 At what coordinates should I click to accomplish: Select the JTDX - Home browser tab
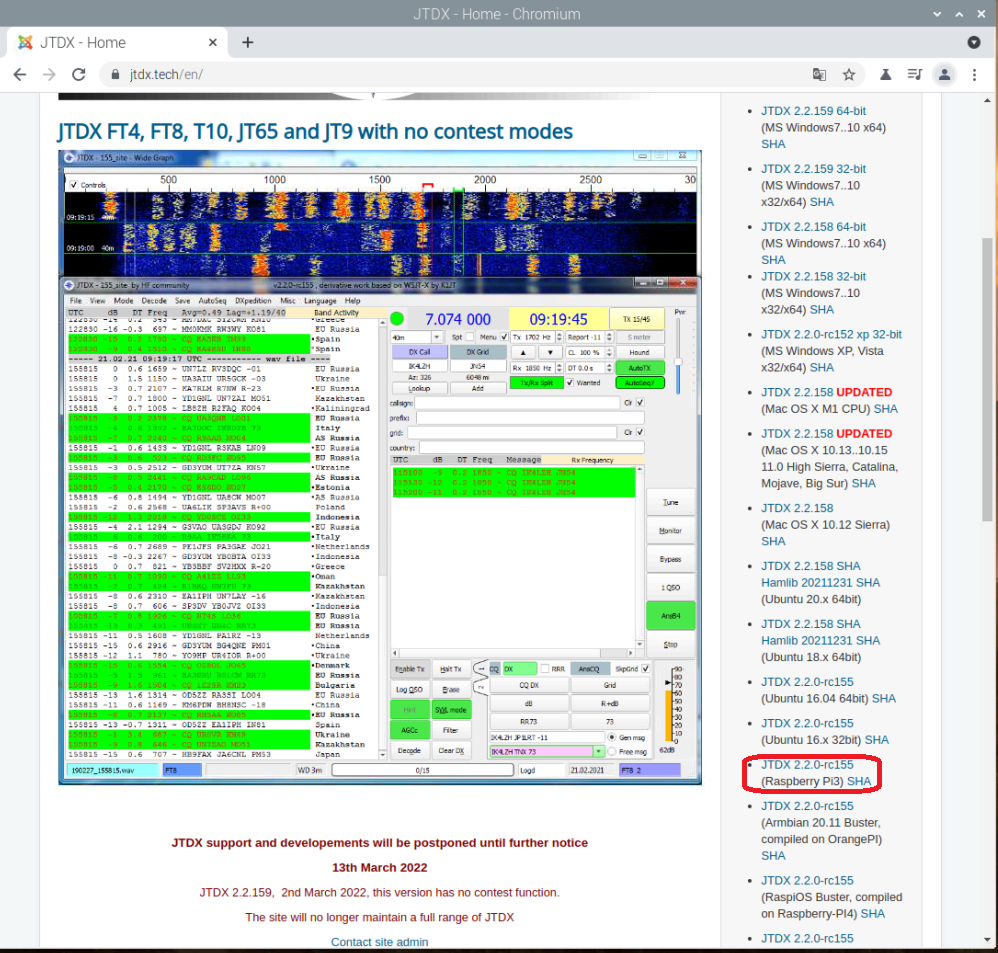[x=118, y=42]
